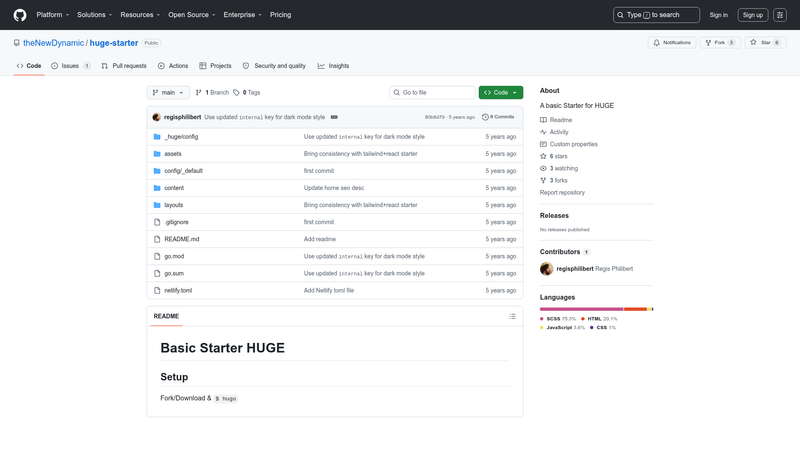Viewport: 800px width, 450px height.
Task: Fork the repository with Fork button
Action: coord(720,43)
